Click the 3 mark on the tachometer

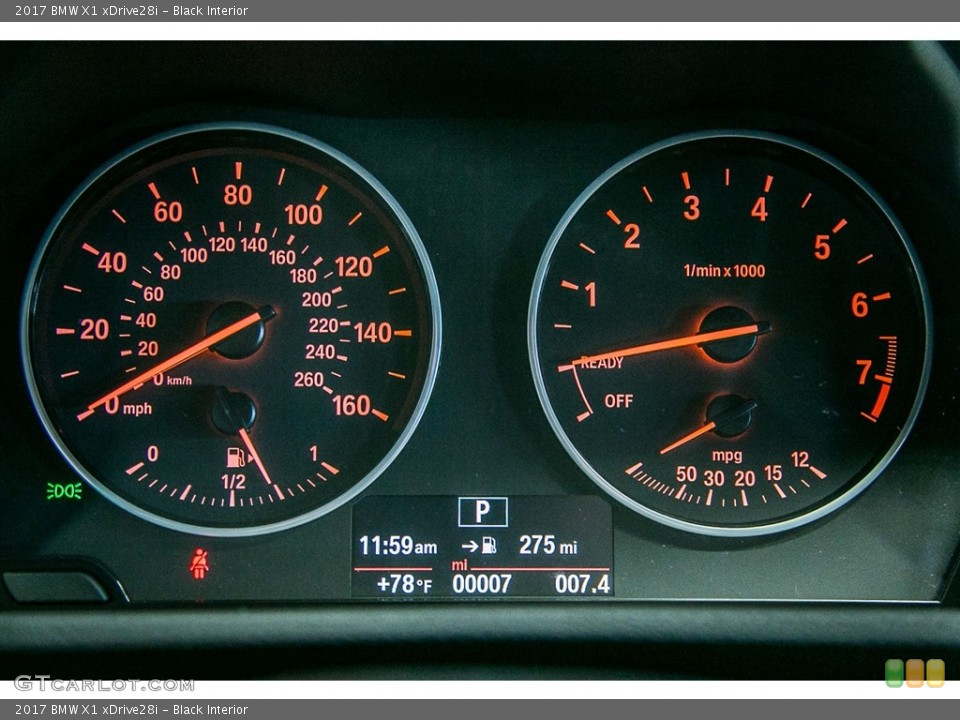pyautogui.click(x=691, y=208)
